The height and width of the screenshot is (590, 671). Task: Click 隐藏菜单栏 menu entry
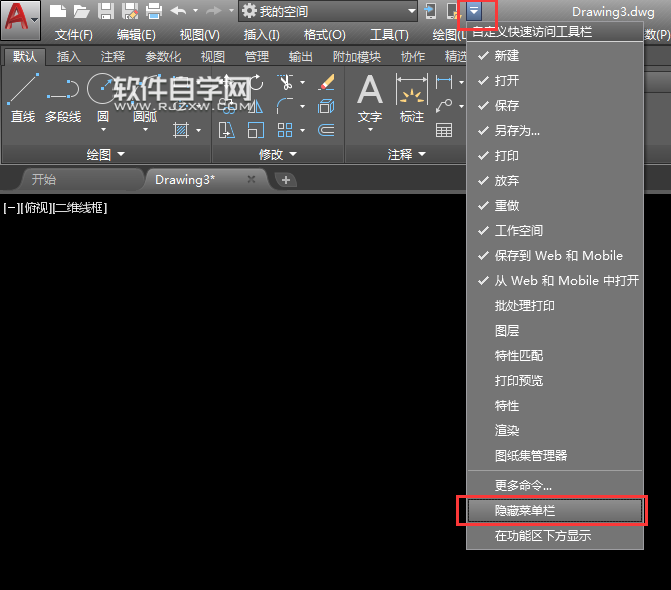coord(555,510)
